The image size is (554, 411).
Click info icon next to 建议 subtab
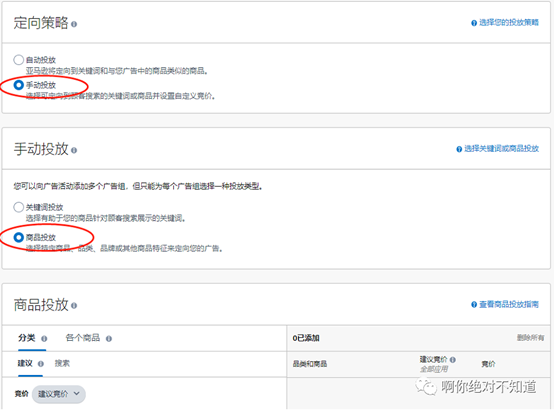pyautogui.click(x=41, y=364)
